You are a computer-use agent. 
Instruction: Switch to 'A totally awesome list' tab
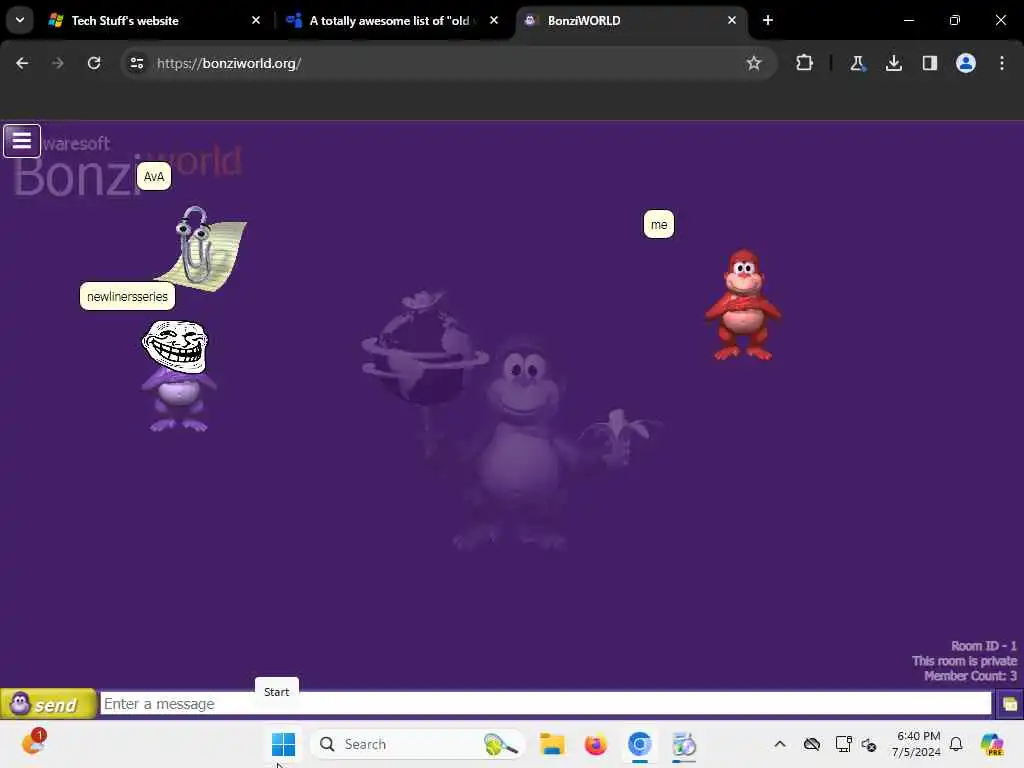(392, 21)
